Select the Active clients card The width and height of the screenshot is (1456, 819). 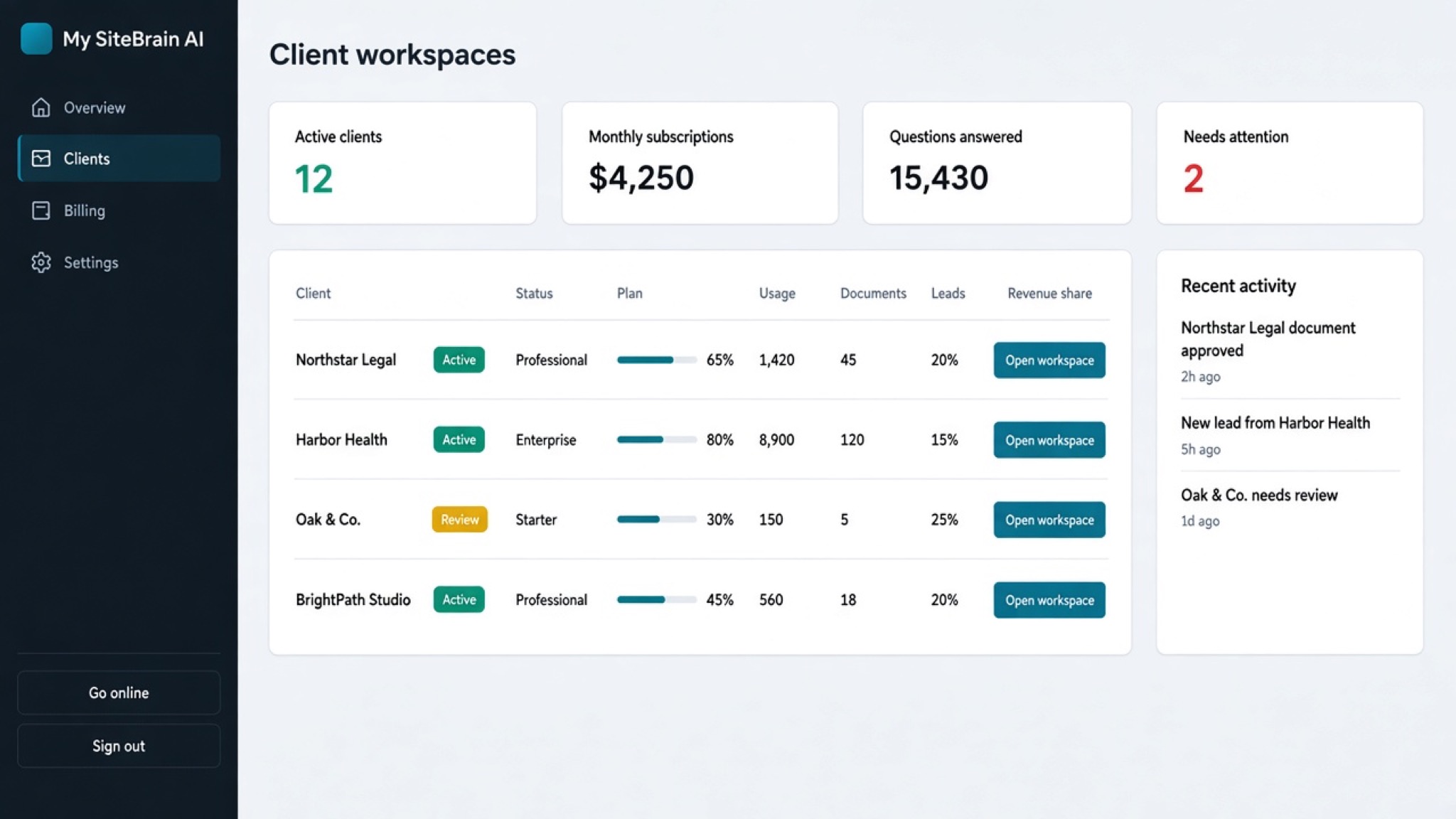[402, 163]
